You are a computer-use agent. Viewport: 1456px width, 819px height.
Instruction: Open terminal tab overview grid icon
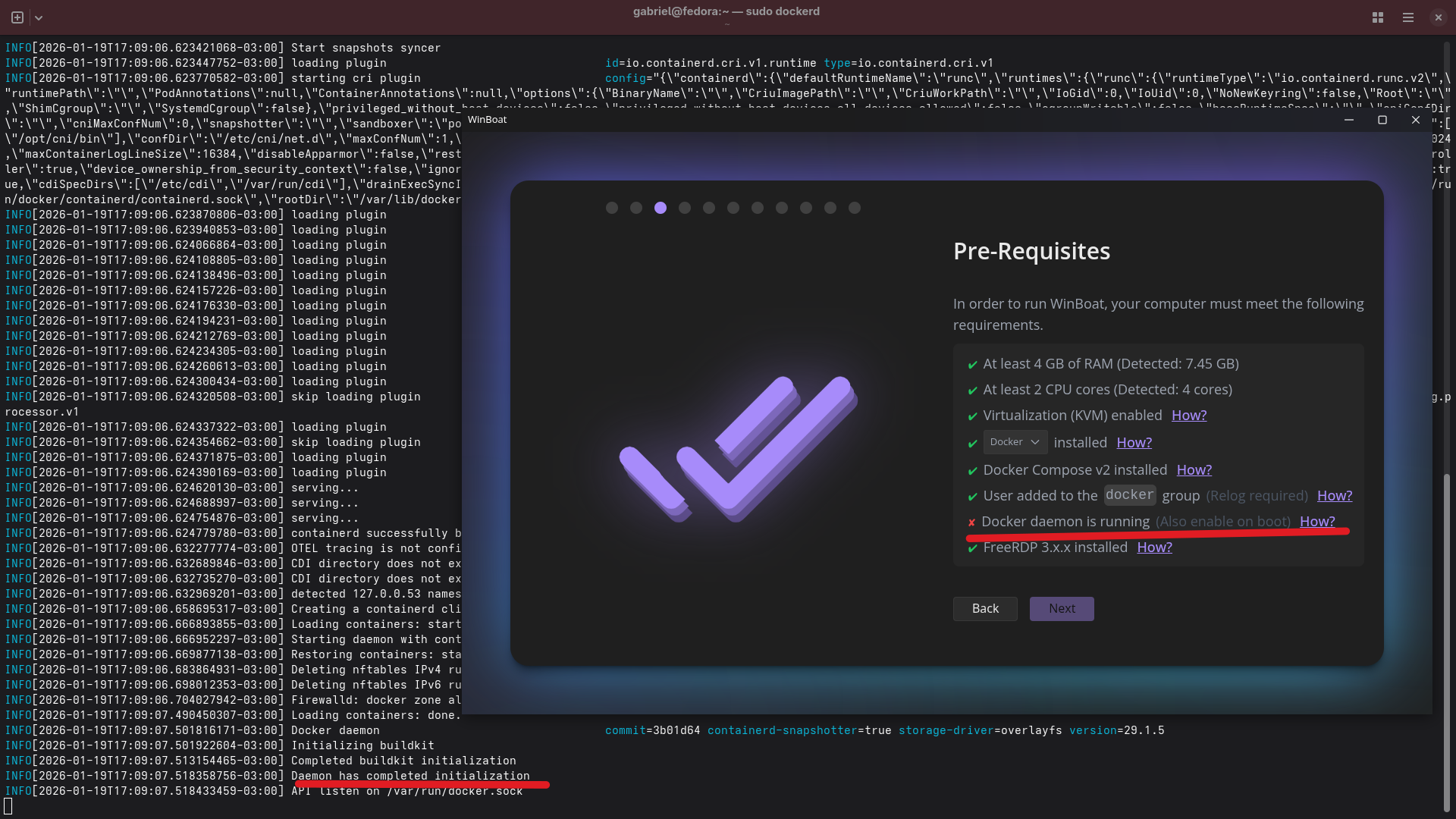(x=1378, y=17)
